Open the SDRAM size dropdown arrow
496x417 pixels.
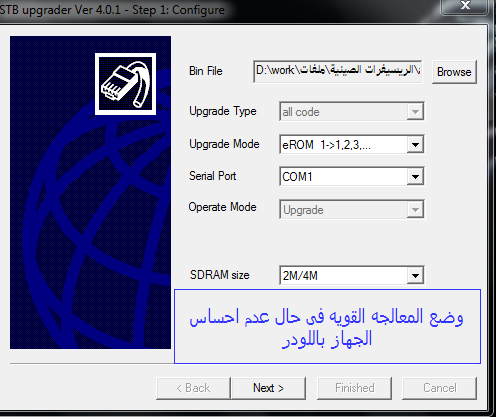click(415, 275)
